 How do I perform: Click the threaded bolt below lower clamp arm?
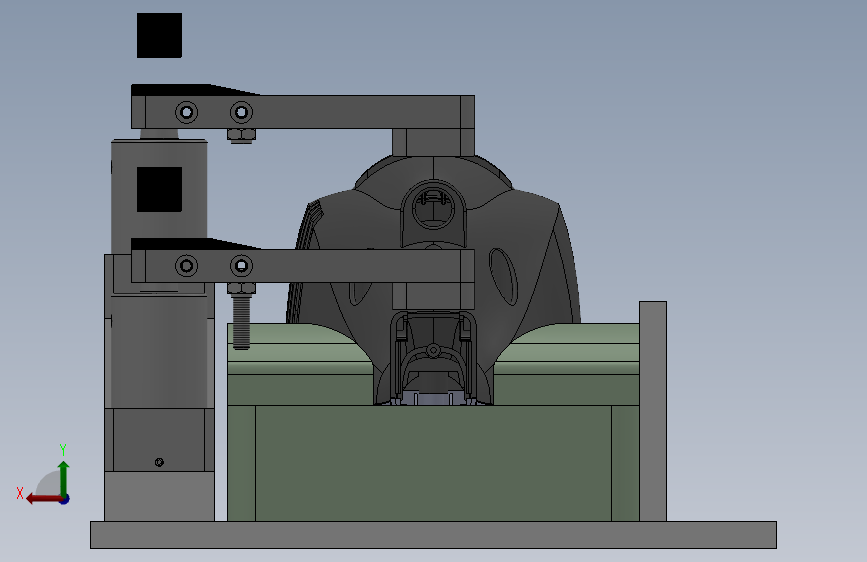pos(241,322)
